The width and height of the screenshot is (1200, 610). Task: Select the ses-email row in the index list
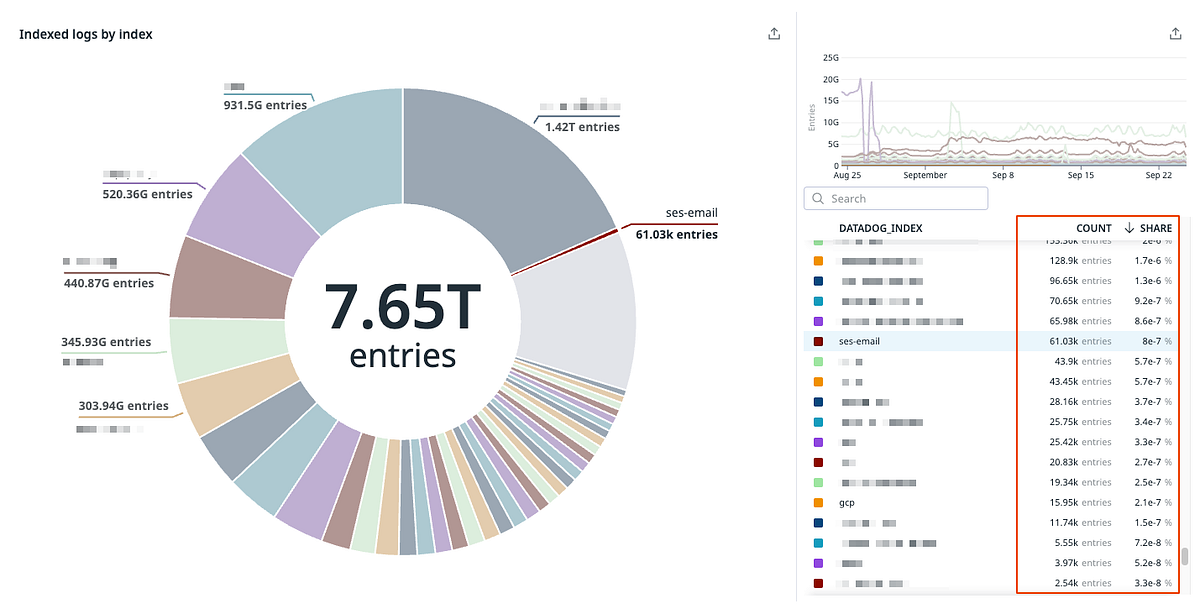[900, 340]
